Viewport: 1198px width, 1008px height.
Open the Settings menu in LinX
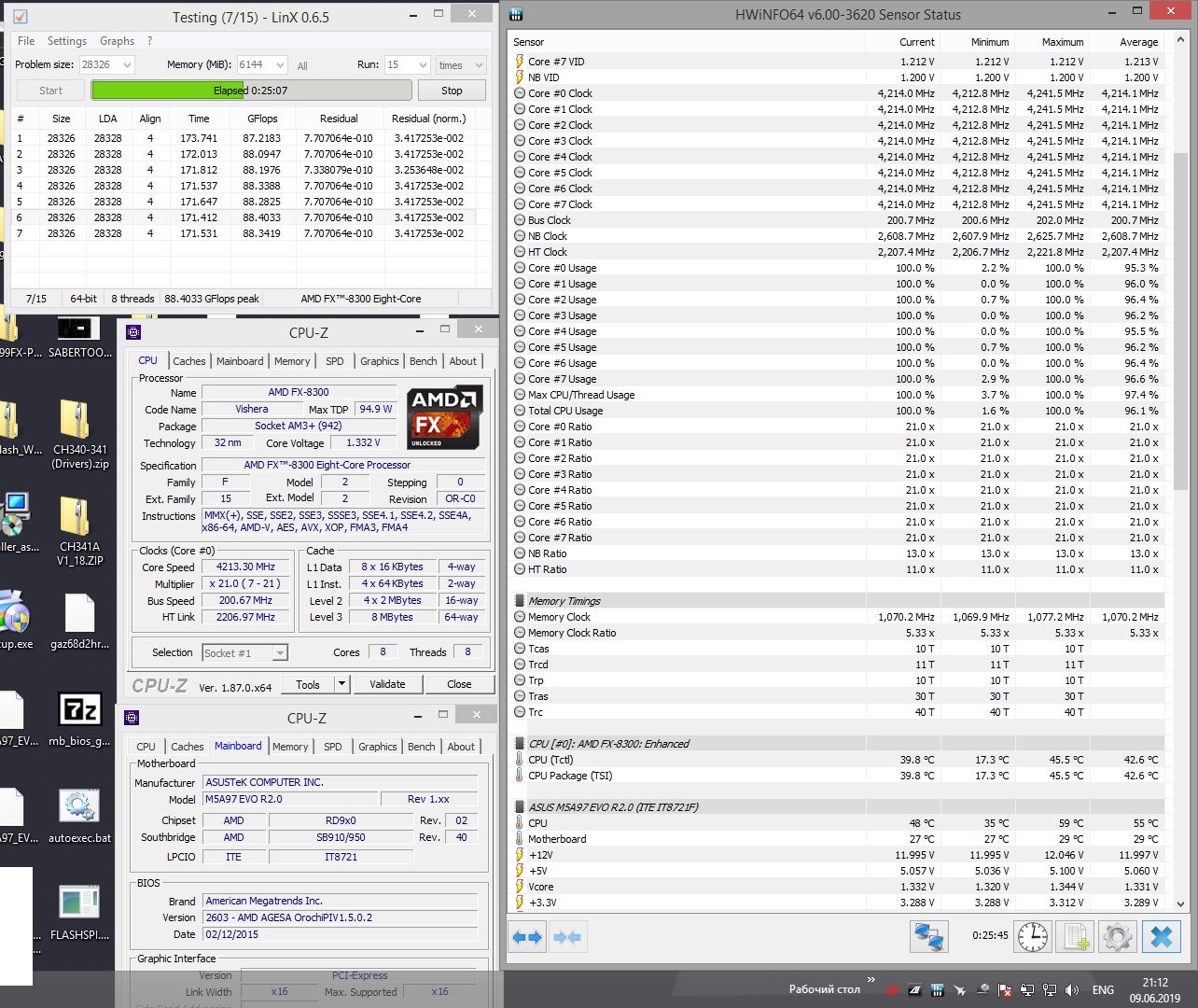click(67, 41)
